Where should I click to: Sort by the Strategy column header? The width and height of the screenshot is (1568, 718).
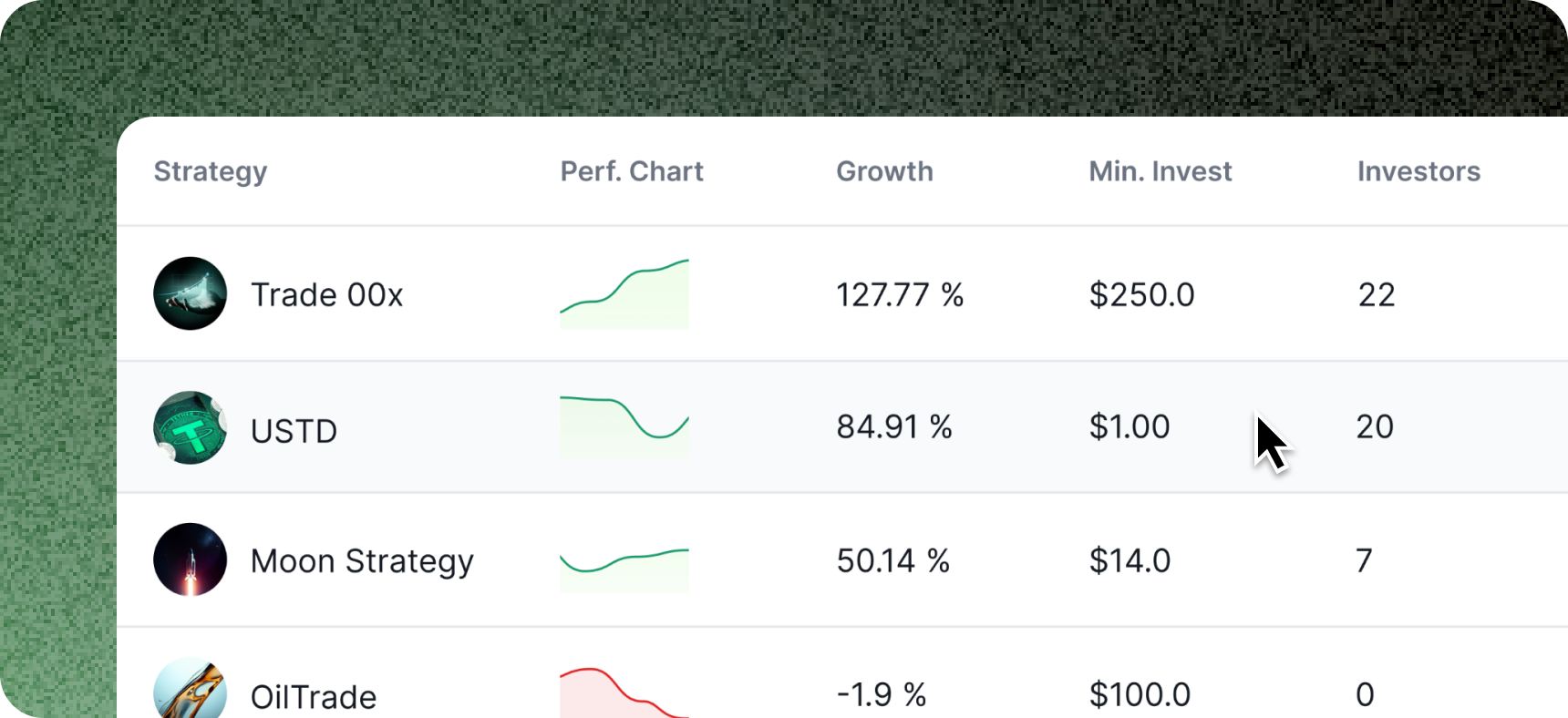coord(211,171)
